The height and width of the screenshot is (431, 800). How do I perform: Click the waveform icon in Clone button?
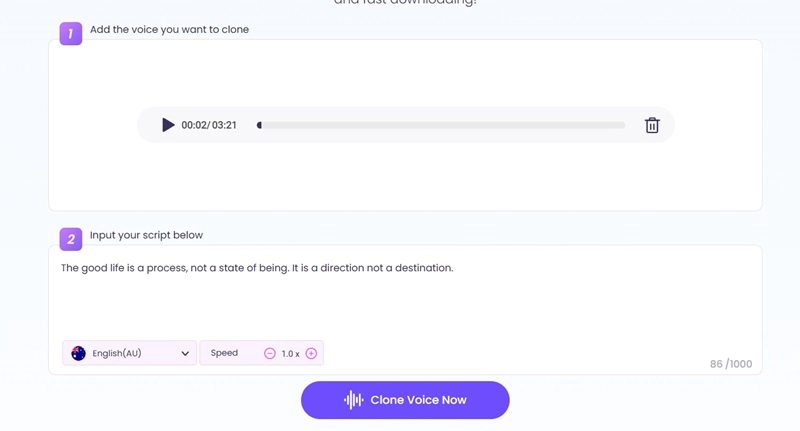click(353, 400)
